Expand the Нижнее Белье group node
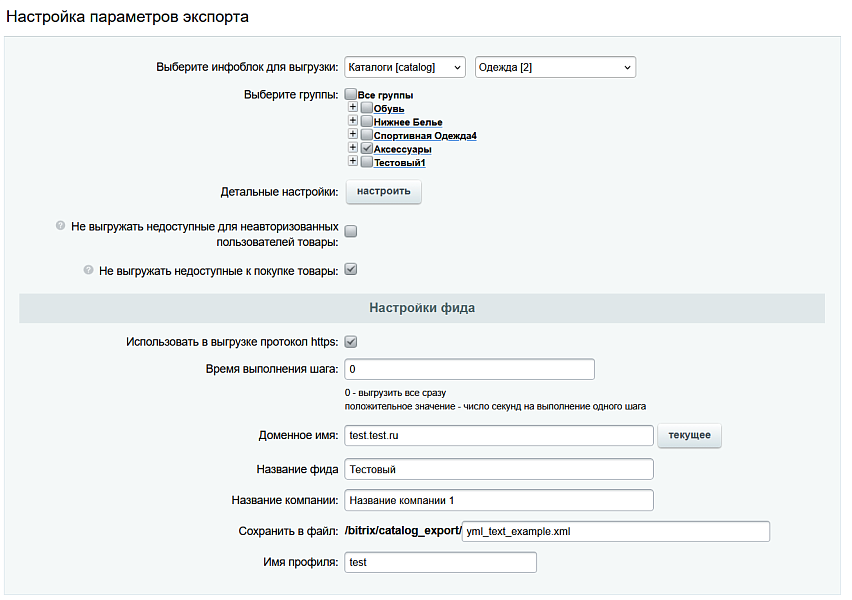The image size is (852, 600). tap(353, 120)
